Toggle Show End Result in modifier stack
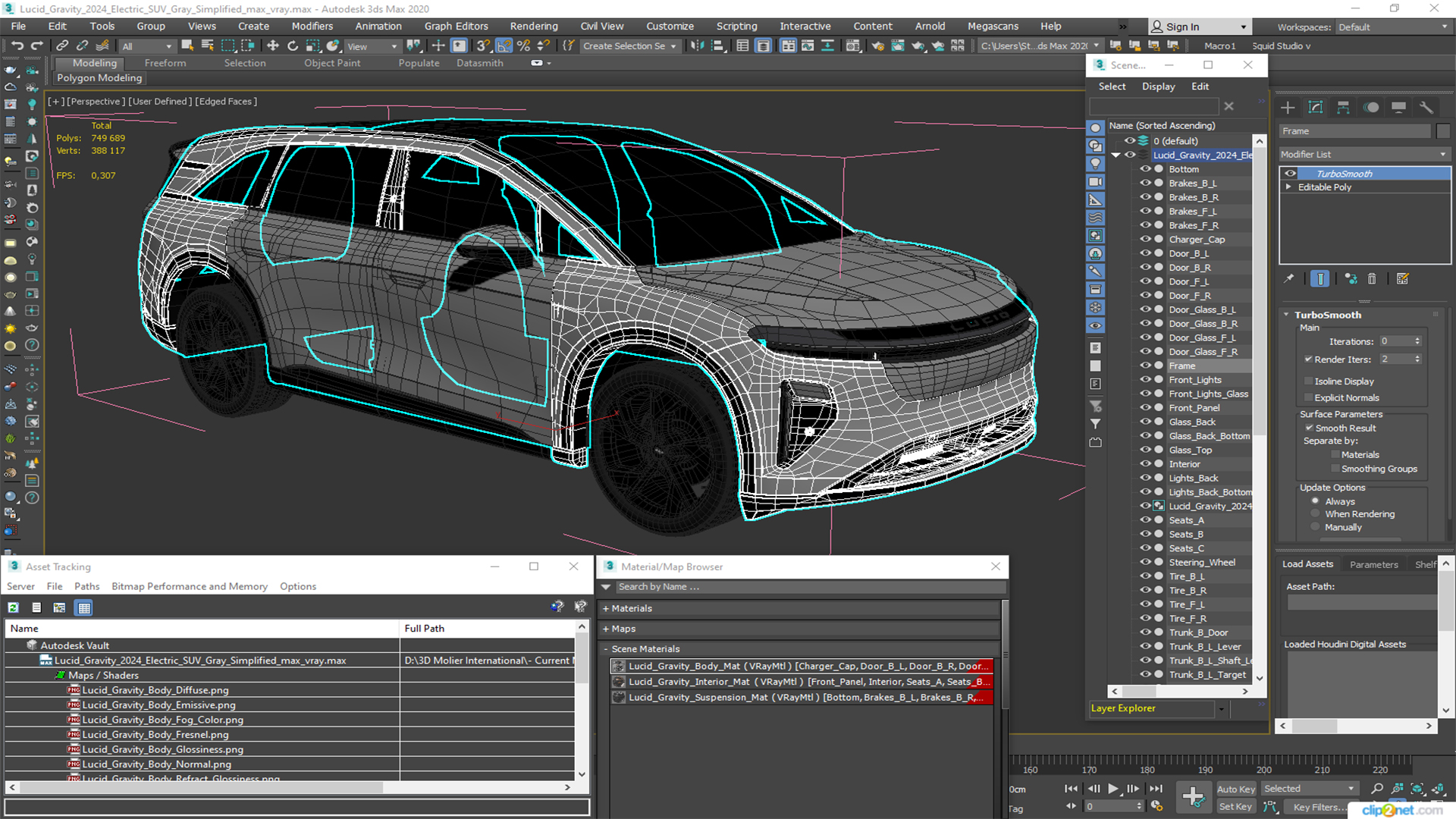 (x=1320, y=279)
